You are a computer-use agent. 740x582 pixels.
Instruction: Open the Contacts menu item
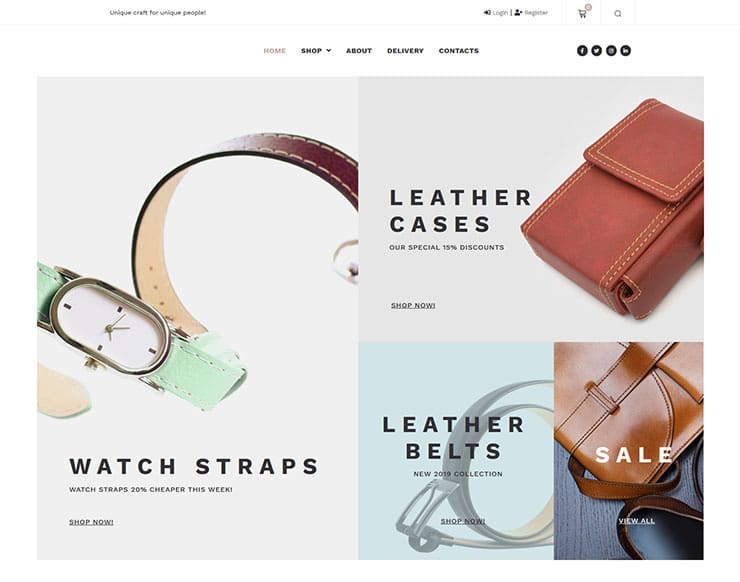459,51
